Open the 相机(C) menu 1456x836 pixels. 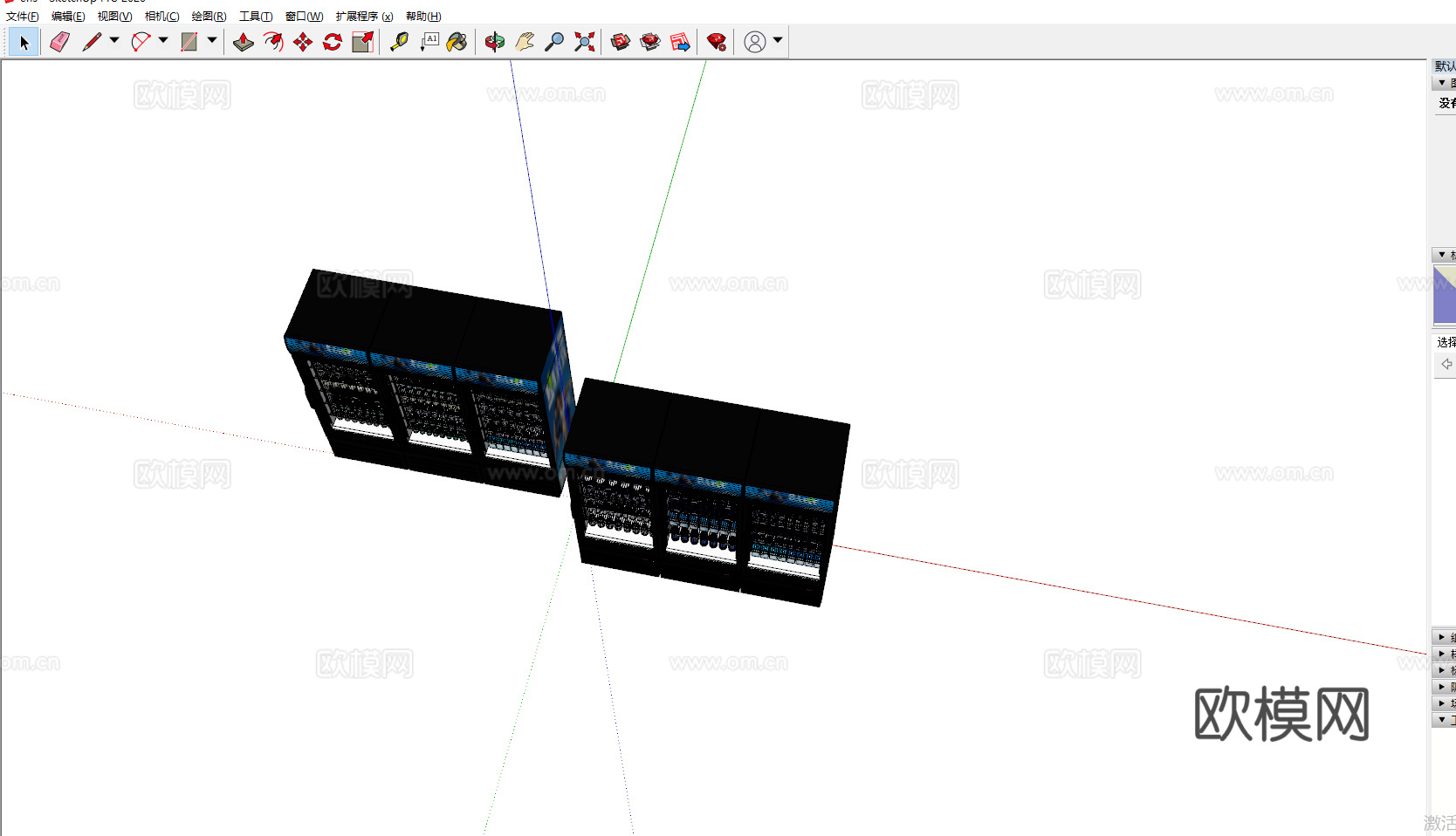(x=161, y=17)
